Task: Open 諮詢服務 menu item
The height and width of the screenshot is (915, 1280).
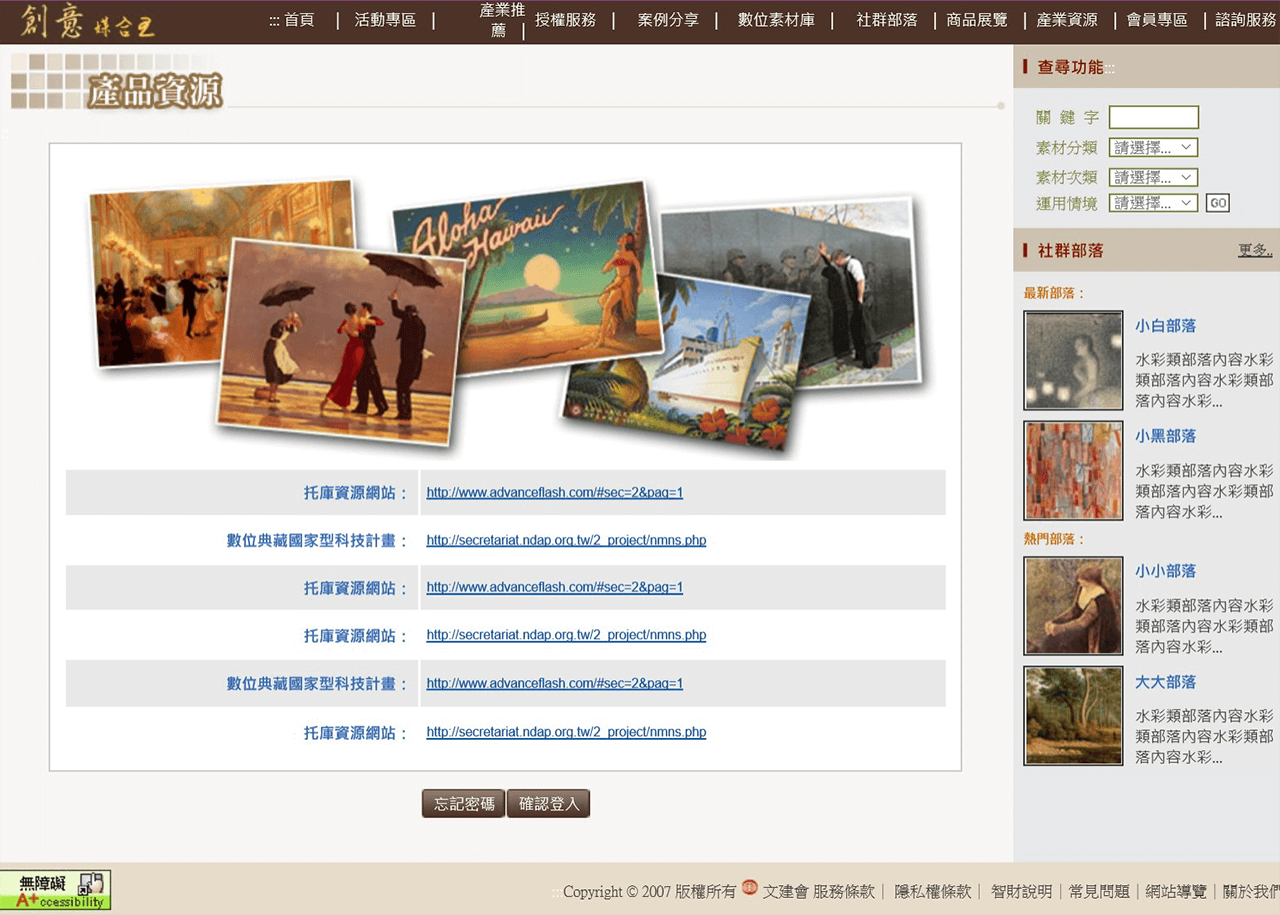Action: pos(1246,20)
